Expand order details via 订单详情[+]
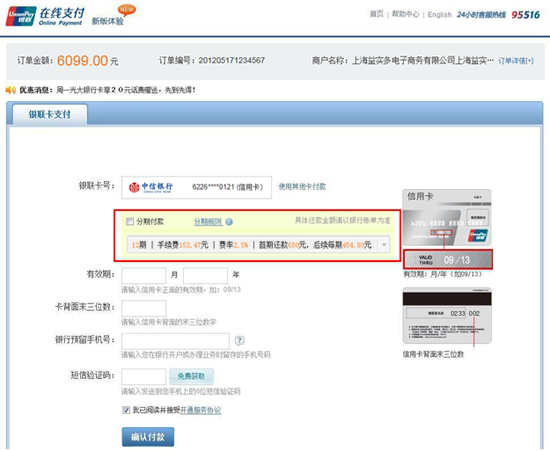This screenshot has height=451, width=550. (x=516, y=61)
